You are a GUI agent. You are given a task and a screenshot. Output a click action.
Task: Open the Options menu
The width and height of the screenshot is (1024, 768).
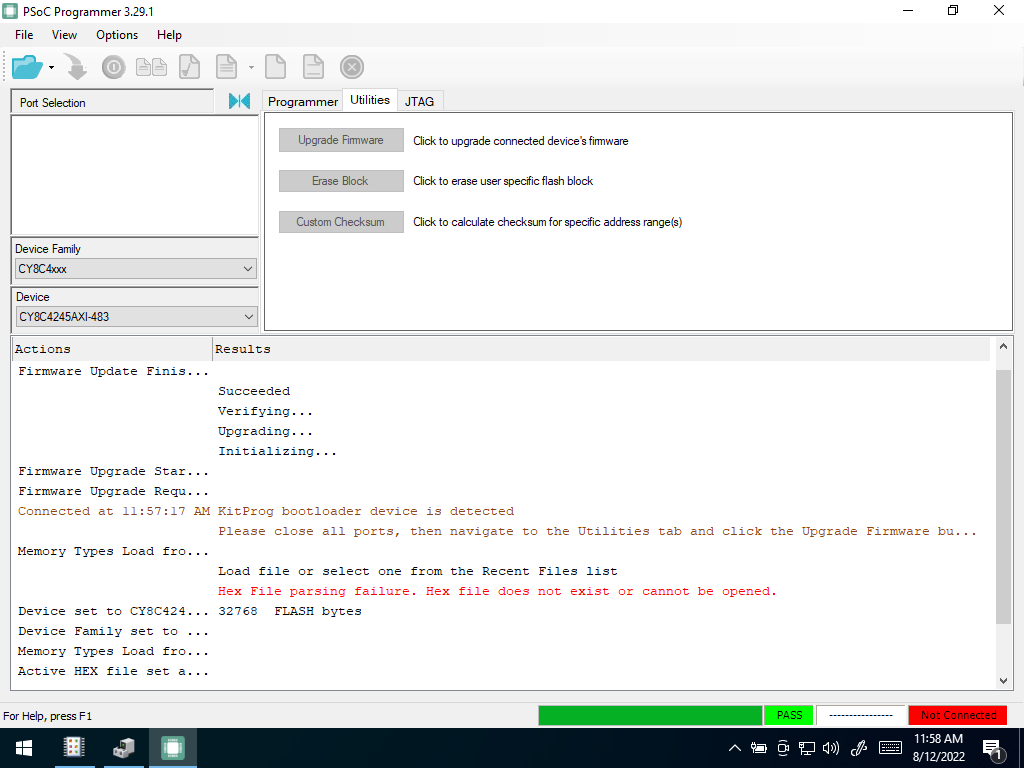117,35
